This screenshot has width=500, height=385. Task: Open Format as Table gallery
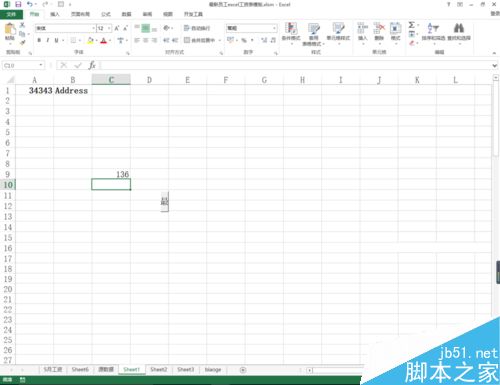coord(313,34)
